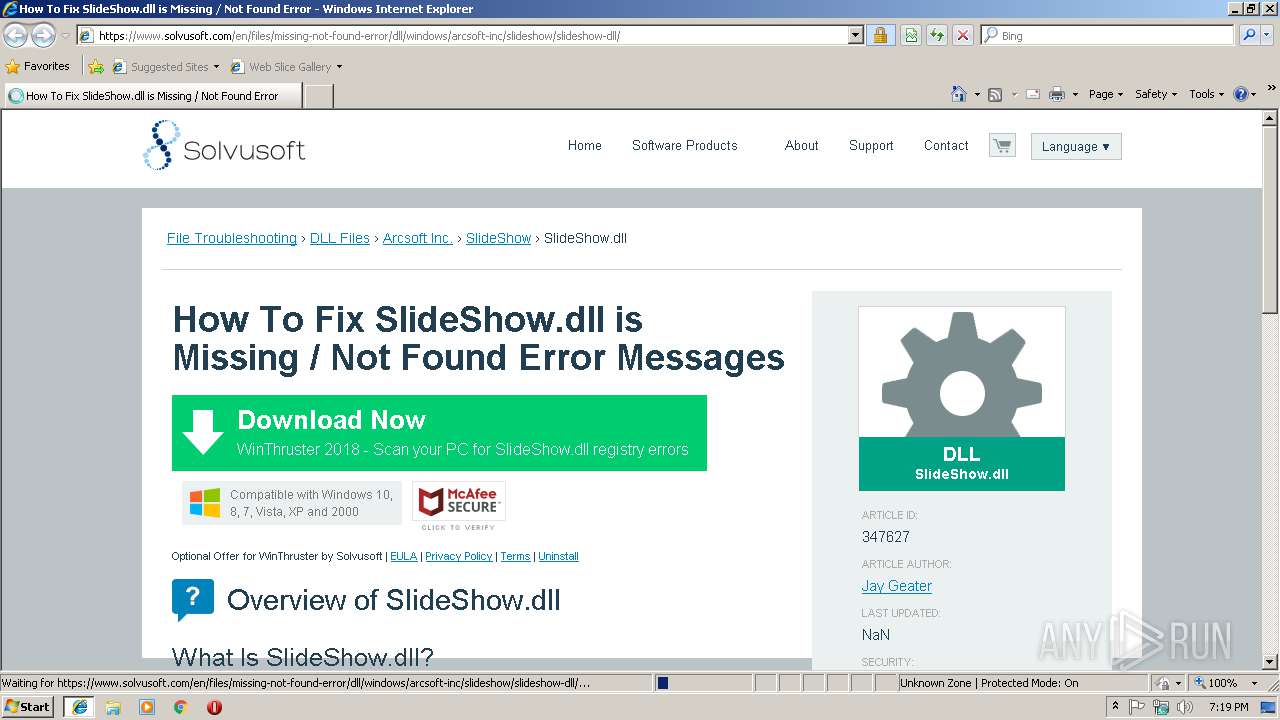Open the Safety menu dropdown
The image size is (1280, 720).
pyautogui.click(x=1156, y=94)
